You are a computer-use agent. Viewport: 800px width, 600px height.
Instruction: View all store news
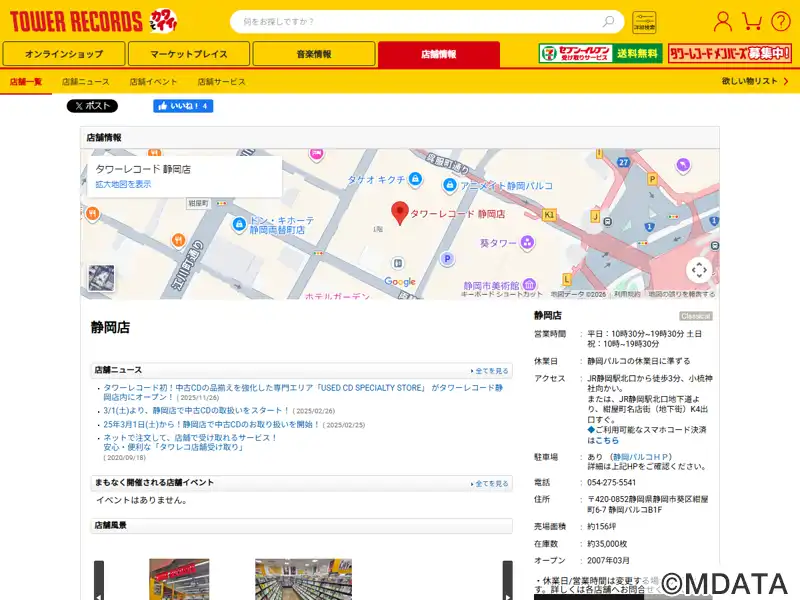[491, 370]
